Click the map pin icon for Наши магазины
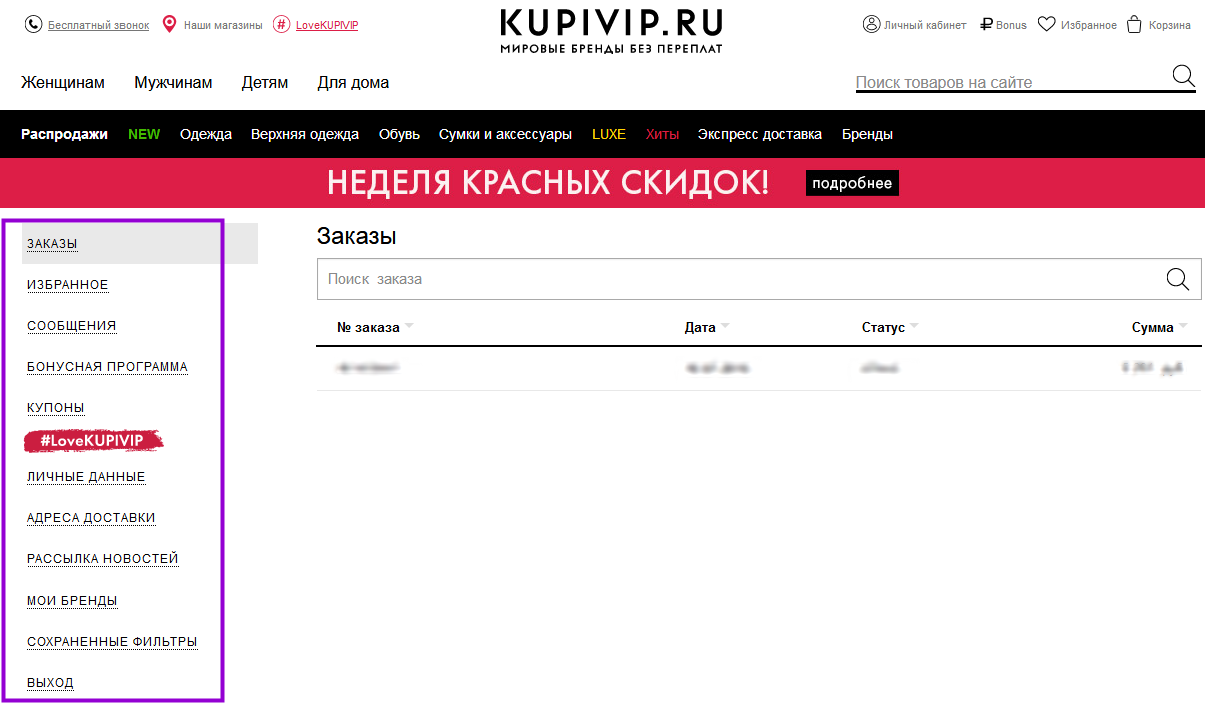This screenshot has height=716, width=1205. 169,24
